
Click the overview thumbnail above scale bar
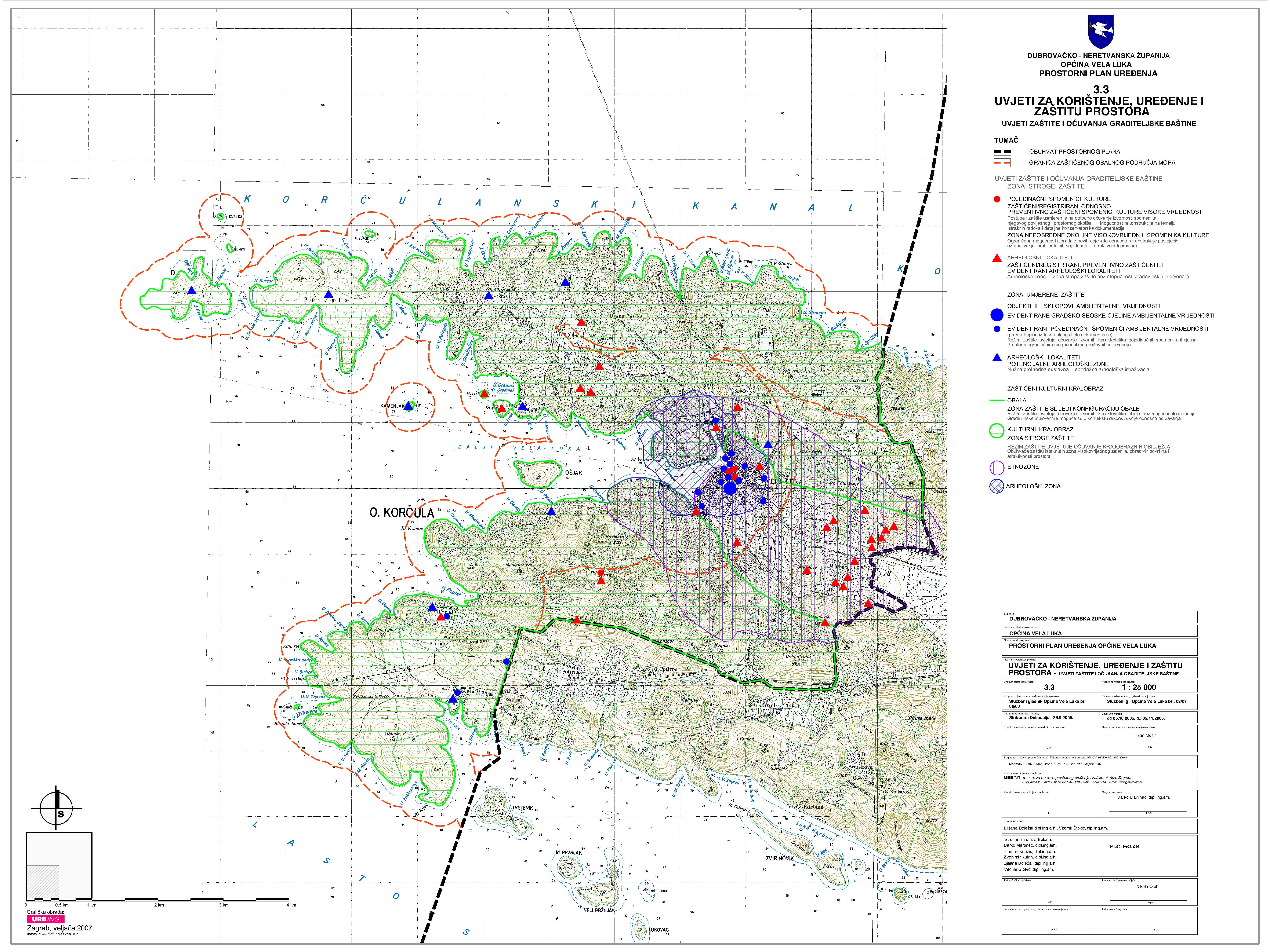[59, 865]
